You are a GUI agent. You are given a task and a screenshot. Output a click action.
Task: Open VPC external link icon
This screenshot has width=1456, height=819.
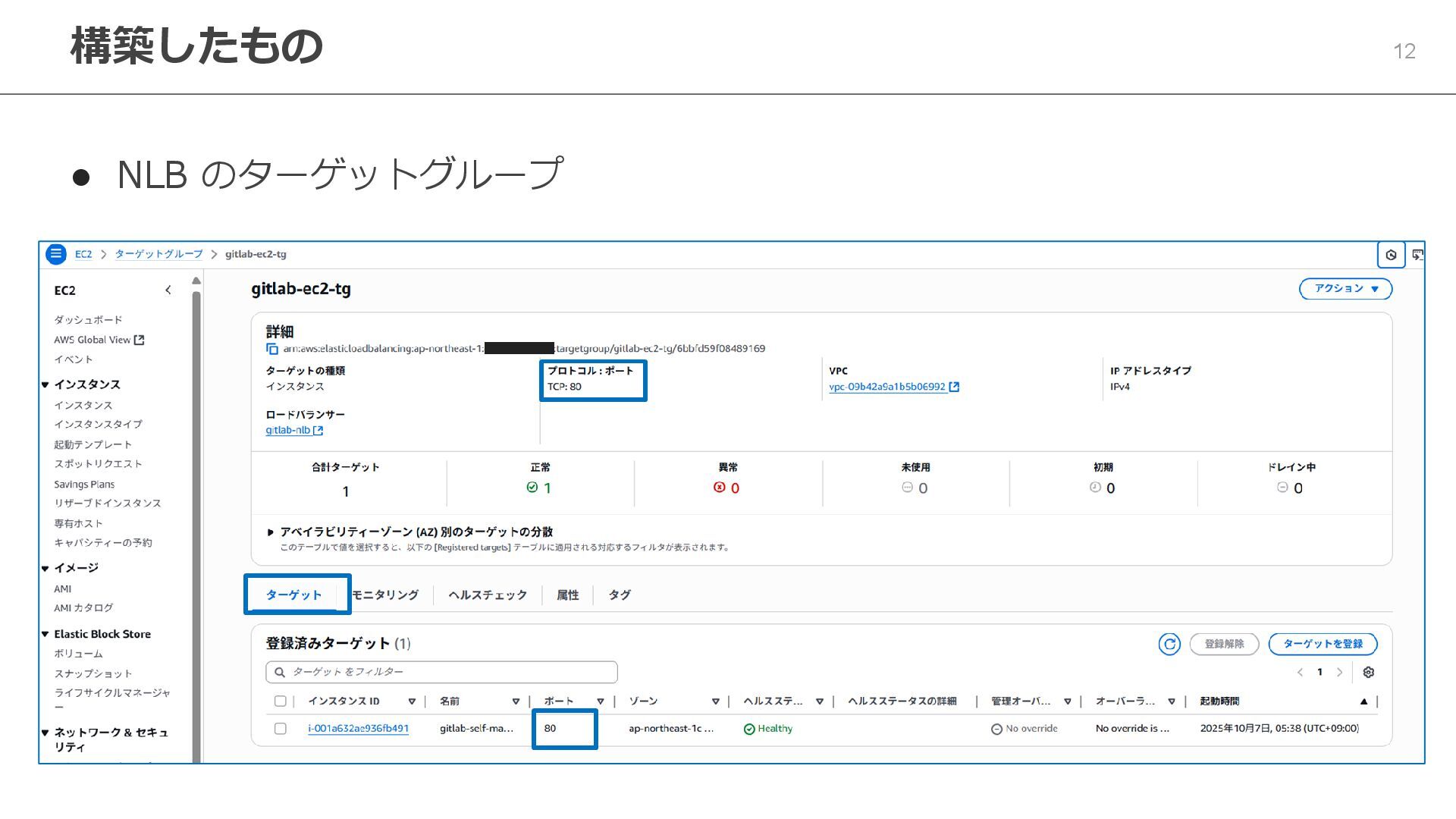pyautogui.click(x=954, y=387)
